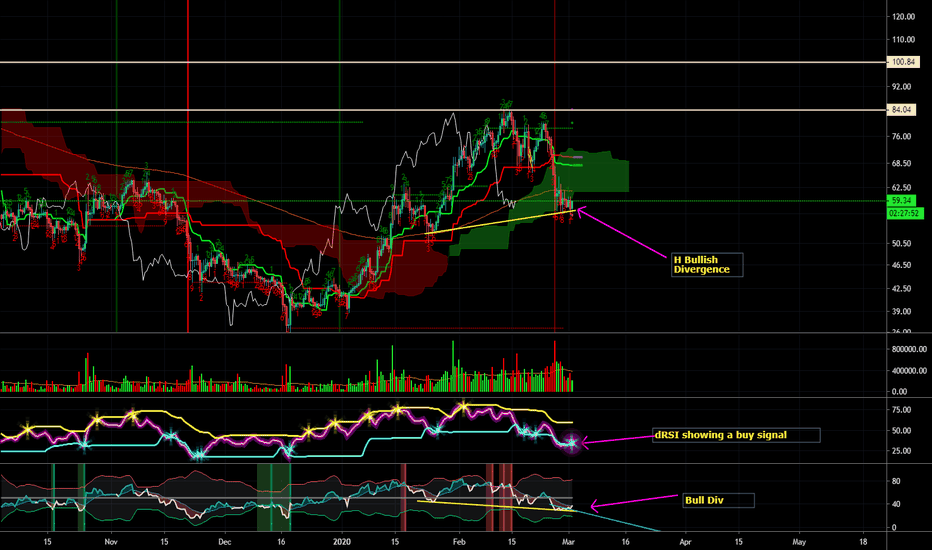Click the 39.00 price axis tick

tap(901, 312)
